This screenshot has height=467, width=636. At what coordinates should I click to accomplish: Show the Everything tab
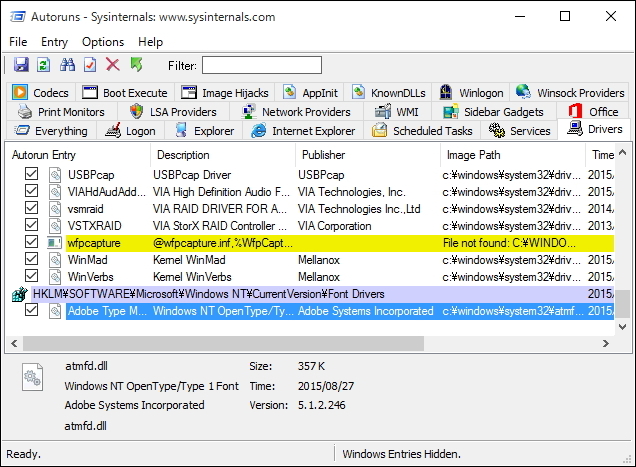51,131
